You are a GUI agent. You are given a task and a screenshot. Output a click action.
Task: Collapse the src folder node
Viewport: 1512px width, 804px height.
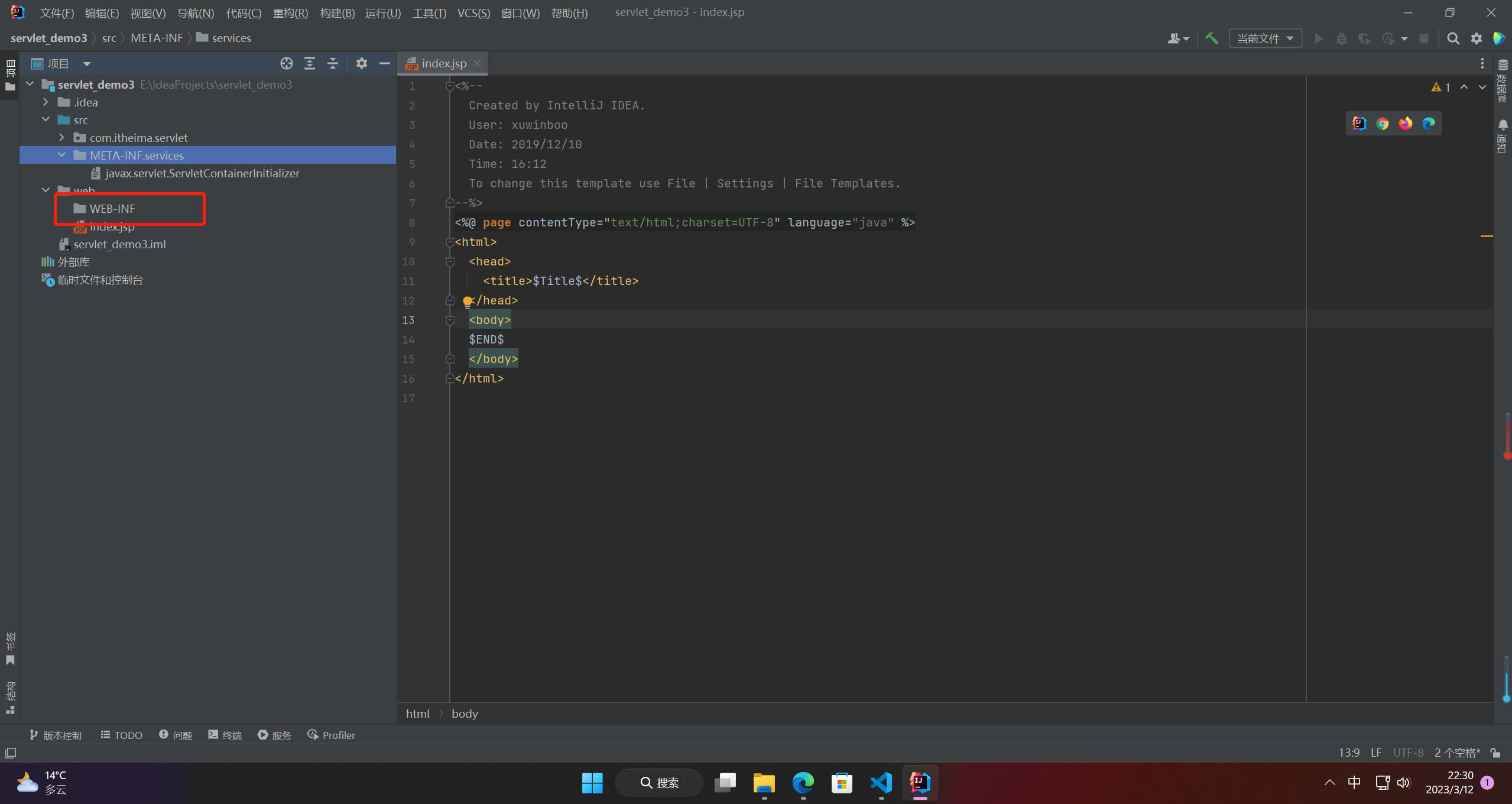click(x=46, y=120)
